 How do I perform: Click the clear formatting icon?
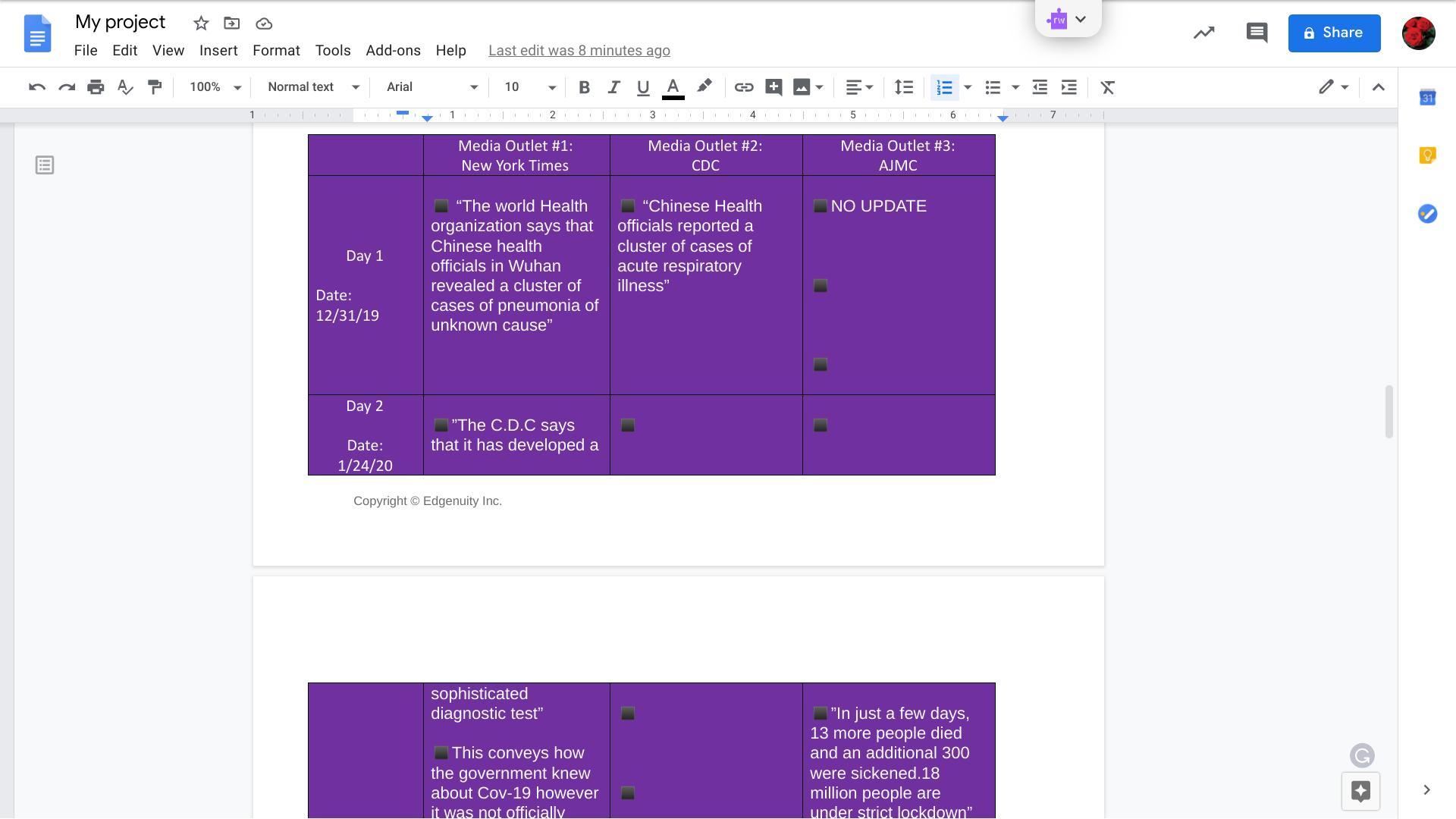click(1107, 87)
